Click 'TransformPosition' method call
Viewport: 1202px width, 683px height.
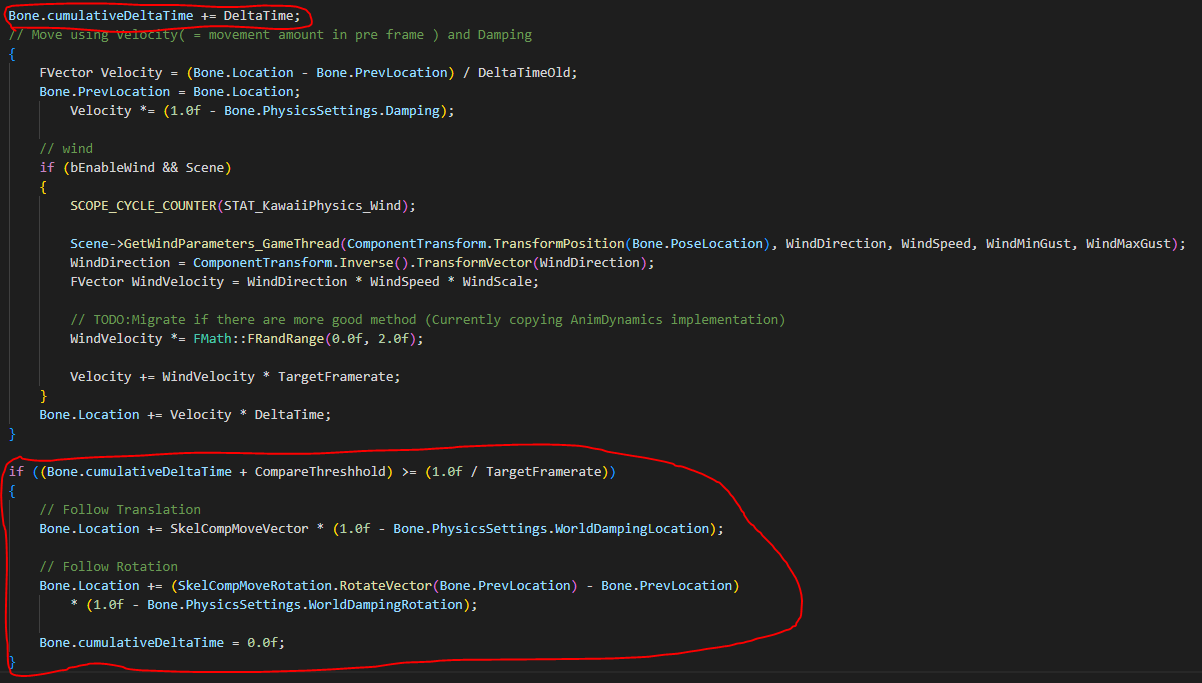(x=559, y=243)
